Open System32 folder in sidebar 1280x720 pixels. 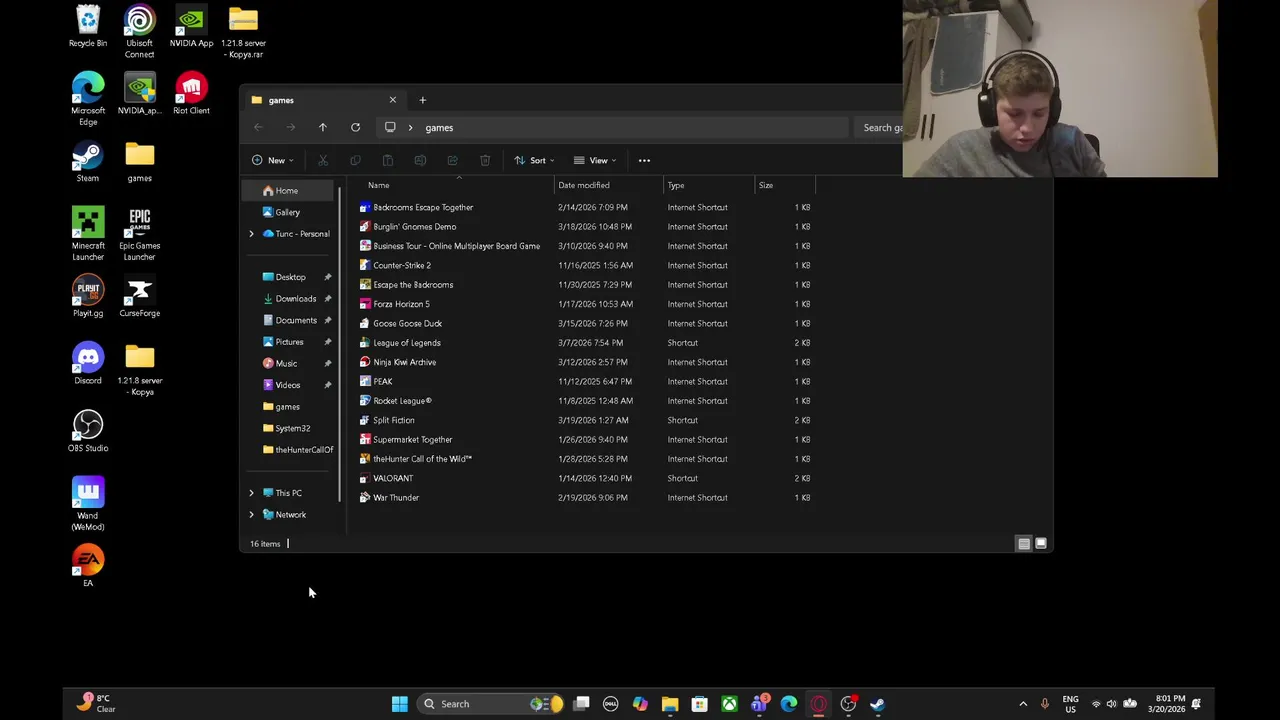292,428
